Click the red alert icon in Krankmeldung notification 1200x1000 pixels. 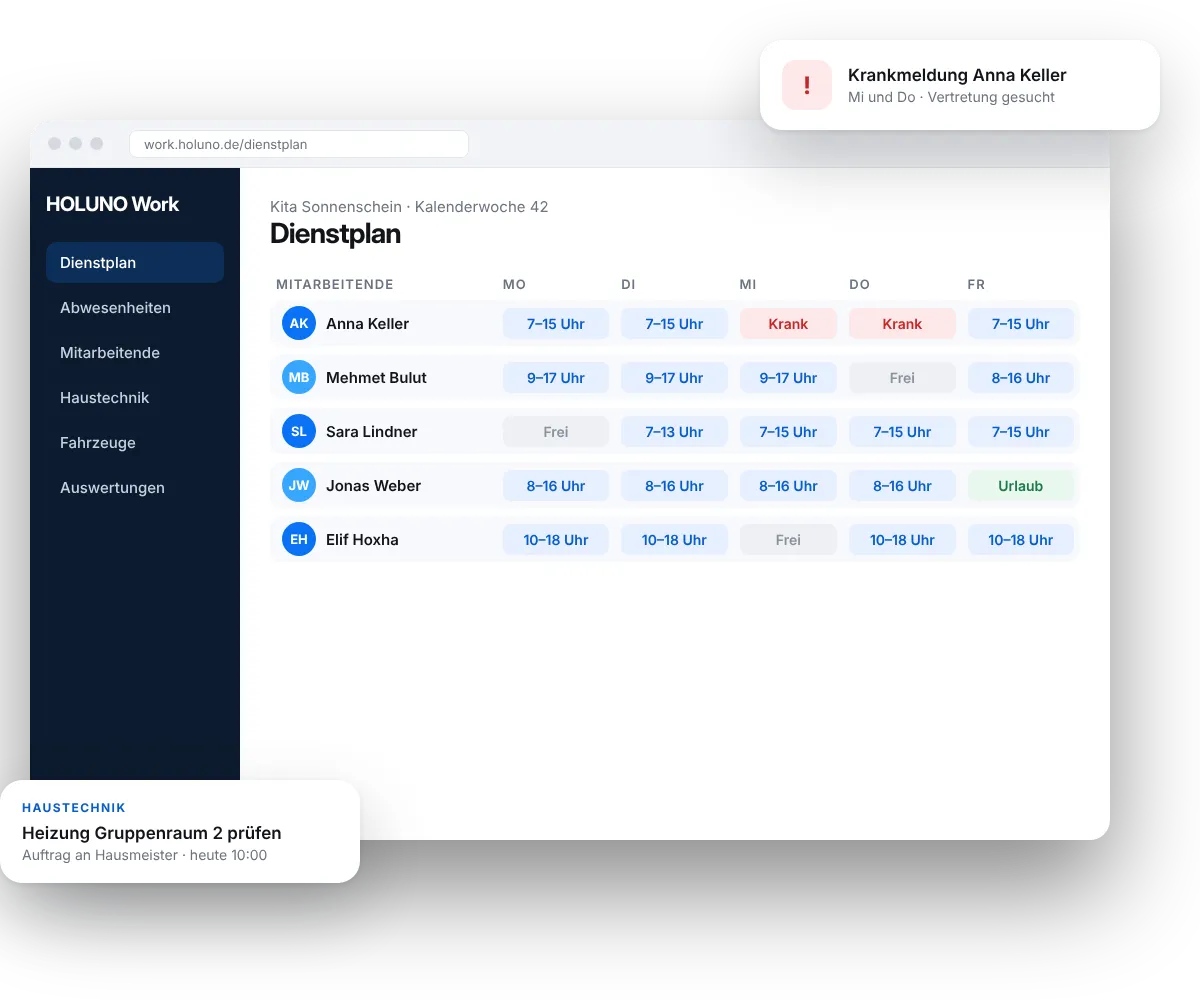(807, 85)
